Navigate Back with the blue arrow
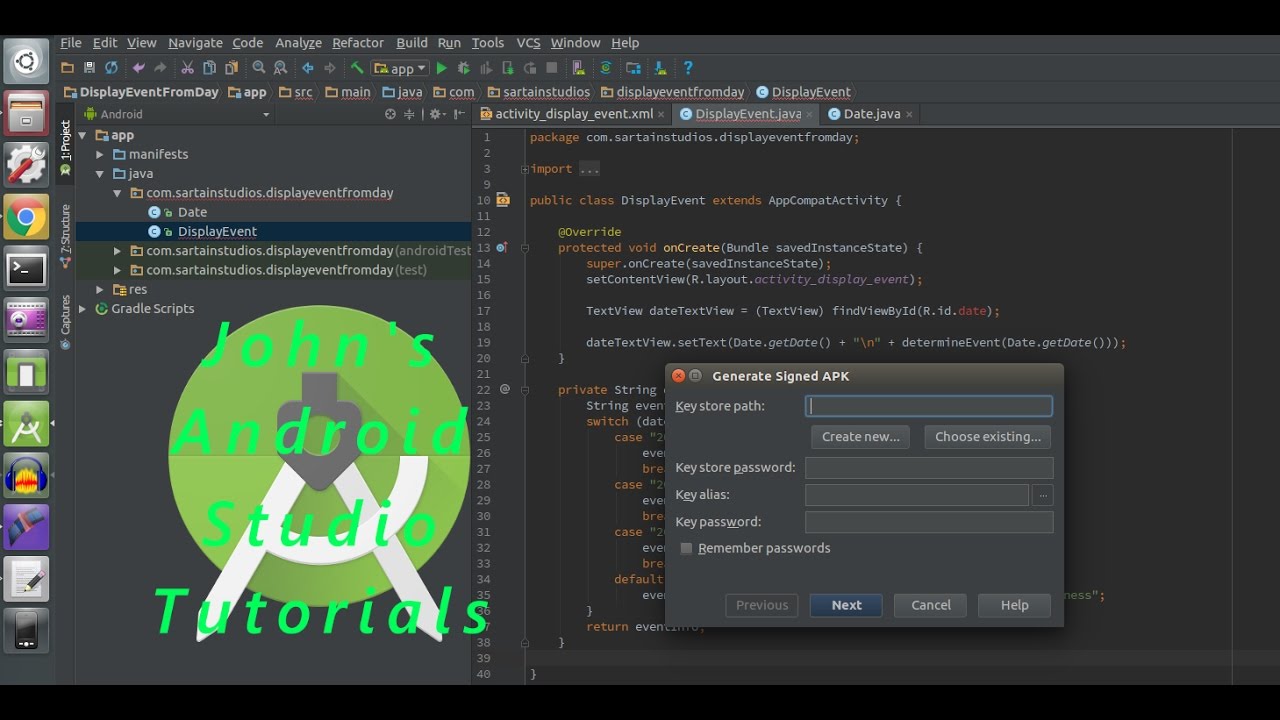 [307, 68]
